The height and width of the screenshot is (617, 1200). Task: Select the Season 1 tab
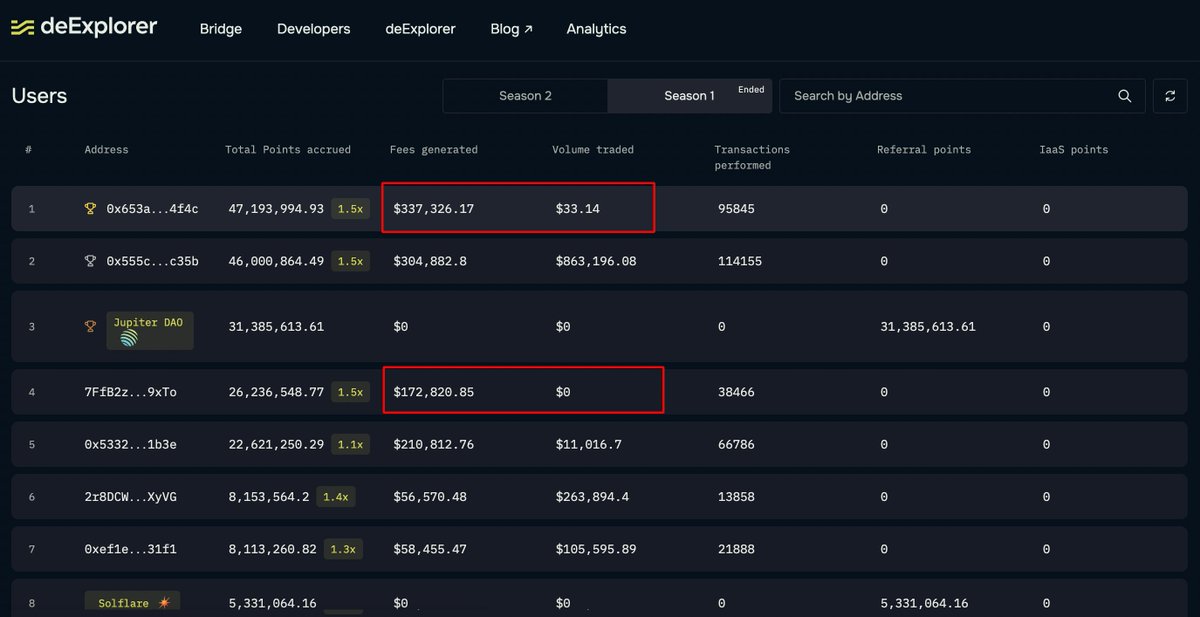click(x=689, y=96)
